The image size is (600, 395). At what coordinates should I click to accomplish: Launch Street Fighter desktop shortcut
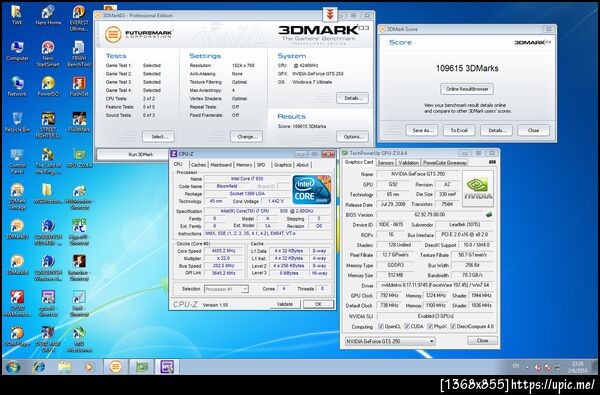pyautogui.click(x=48, y=125)
